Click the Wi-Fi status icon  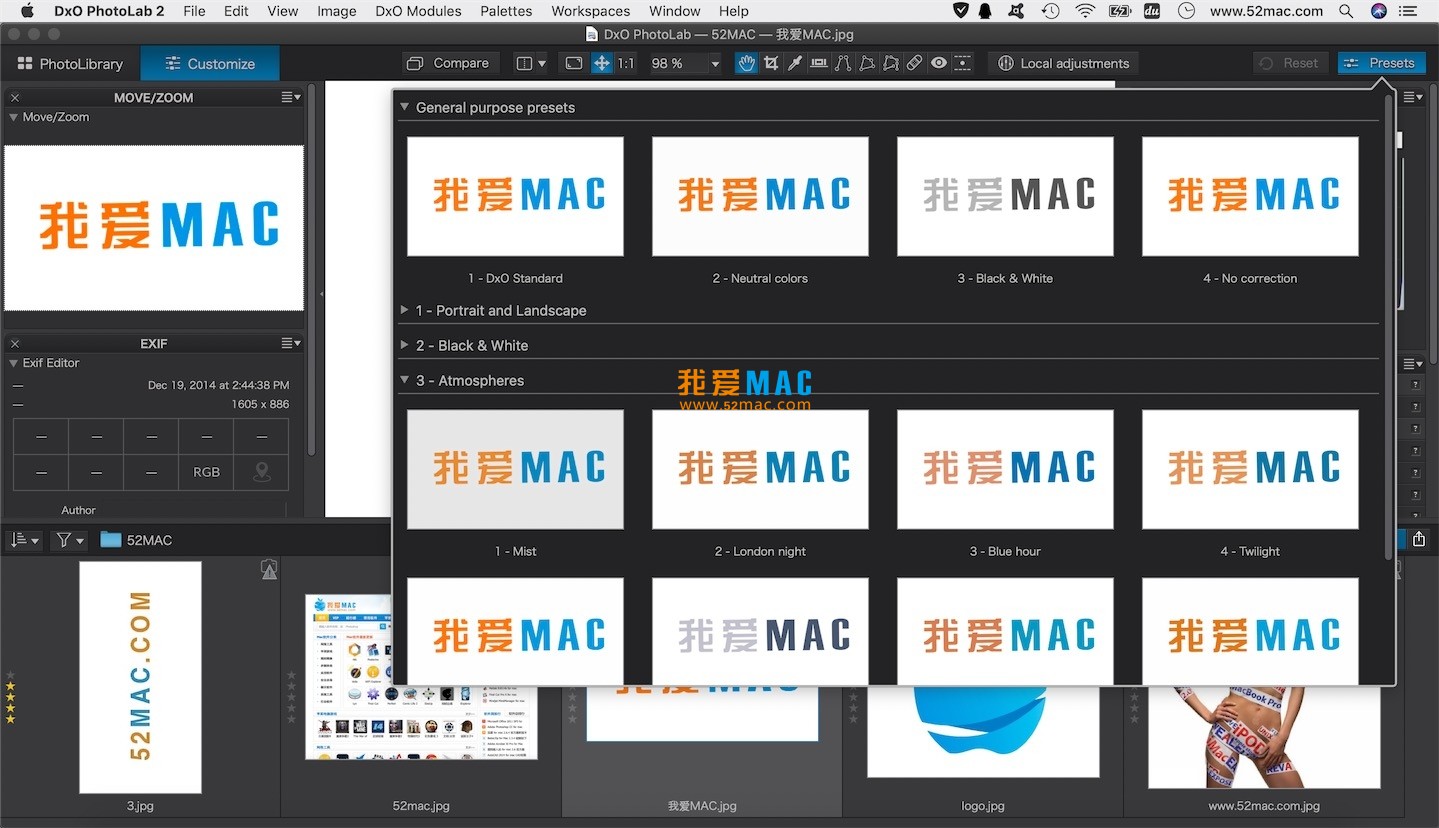[x=1085, y=11]
